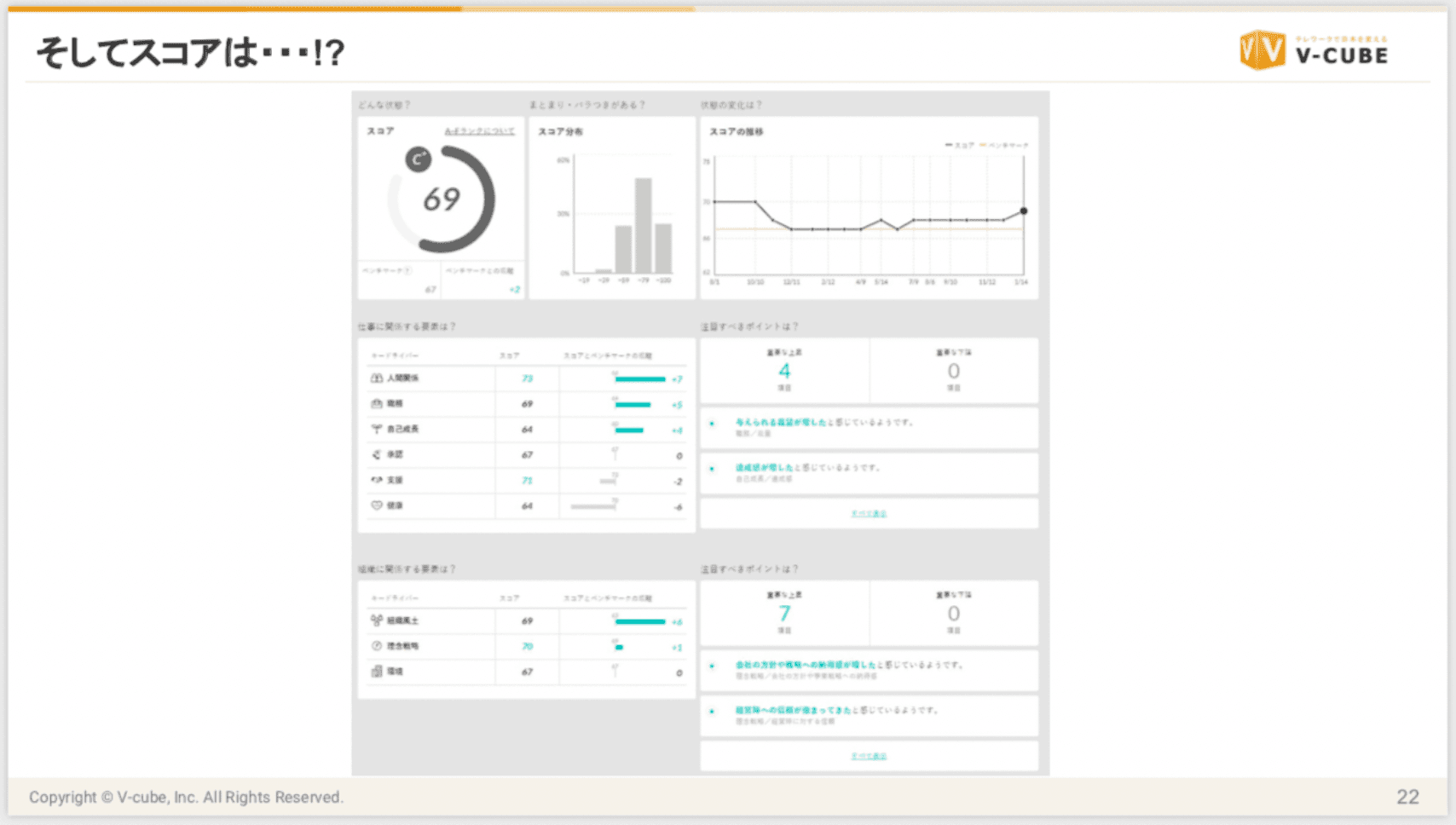1456x825 pixels.
Task: Click the 組織風土 icon
Action: 376,620
